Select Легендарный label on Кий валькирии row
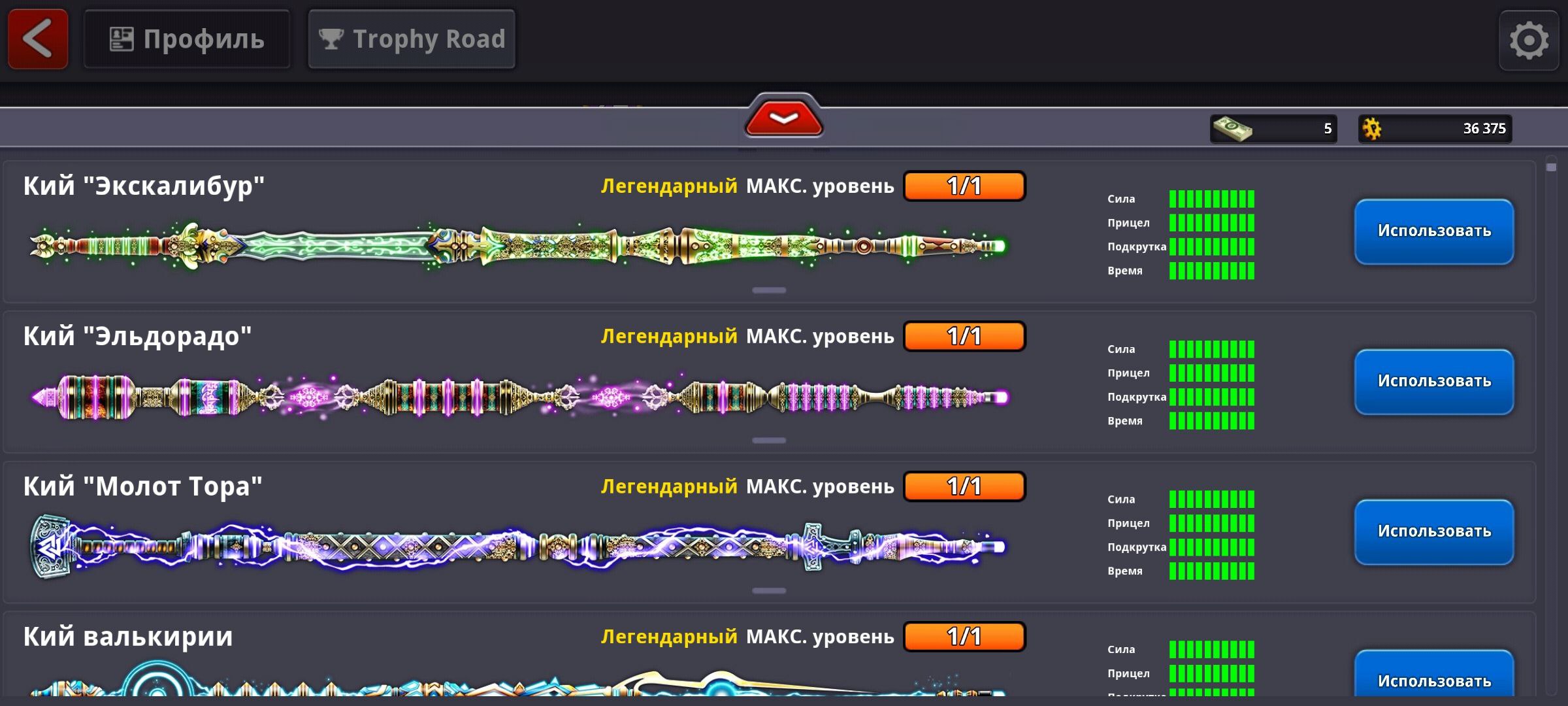Image resolution: width=1568 pixels, height=706 pixels. click(x=669, y=637)
